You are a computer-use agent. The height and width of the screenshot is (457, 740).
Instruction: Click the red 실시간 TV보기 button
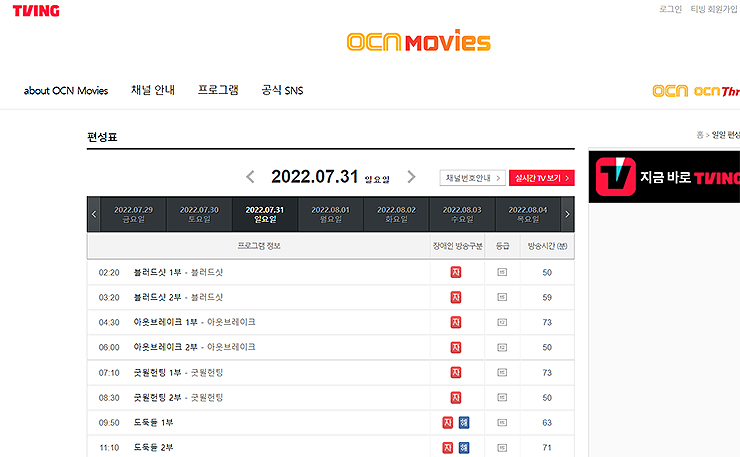[542, 178]
